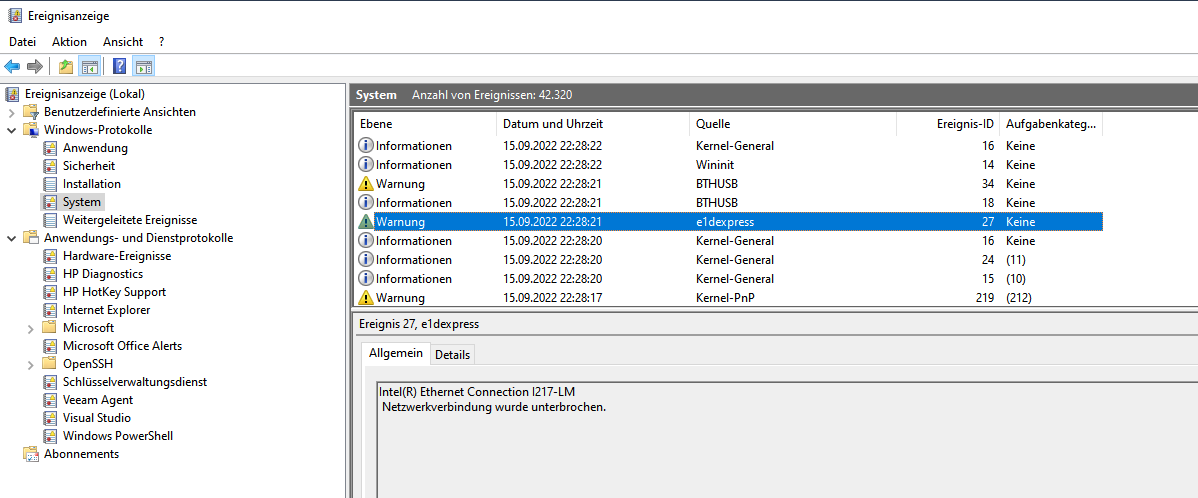1198x498 pixels.
Task: Expand the Microsoft folder node
Action: coord(31,328)
